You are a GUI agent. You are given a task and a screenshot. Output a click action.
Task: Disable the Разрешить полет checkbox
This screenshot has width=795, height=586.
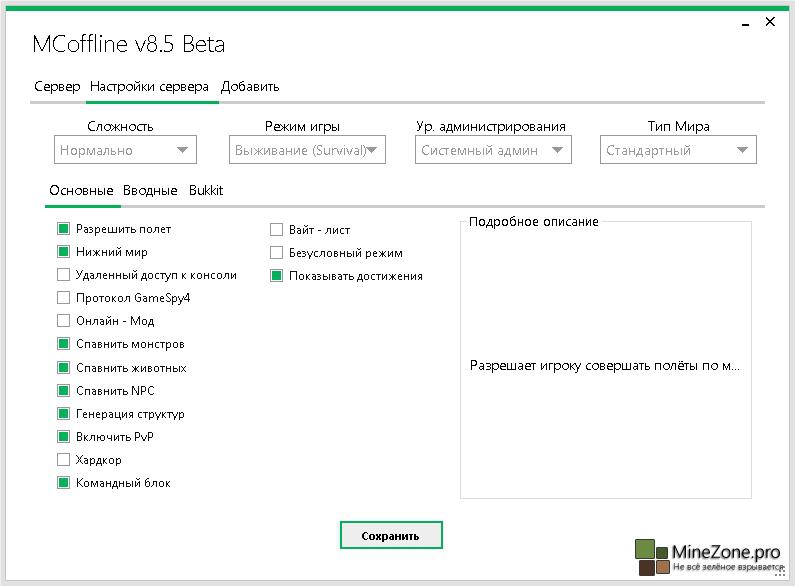coord(64,229)
